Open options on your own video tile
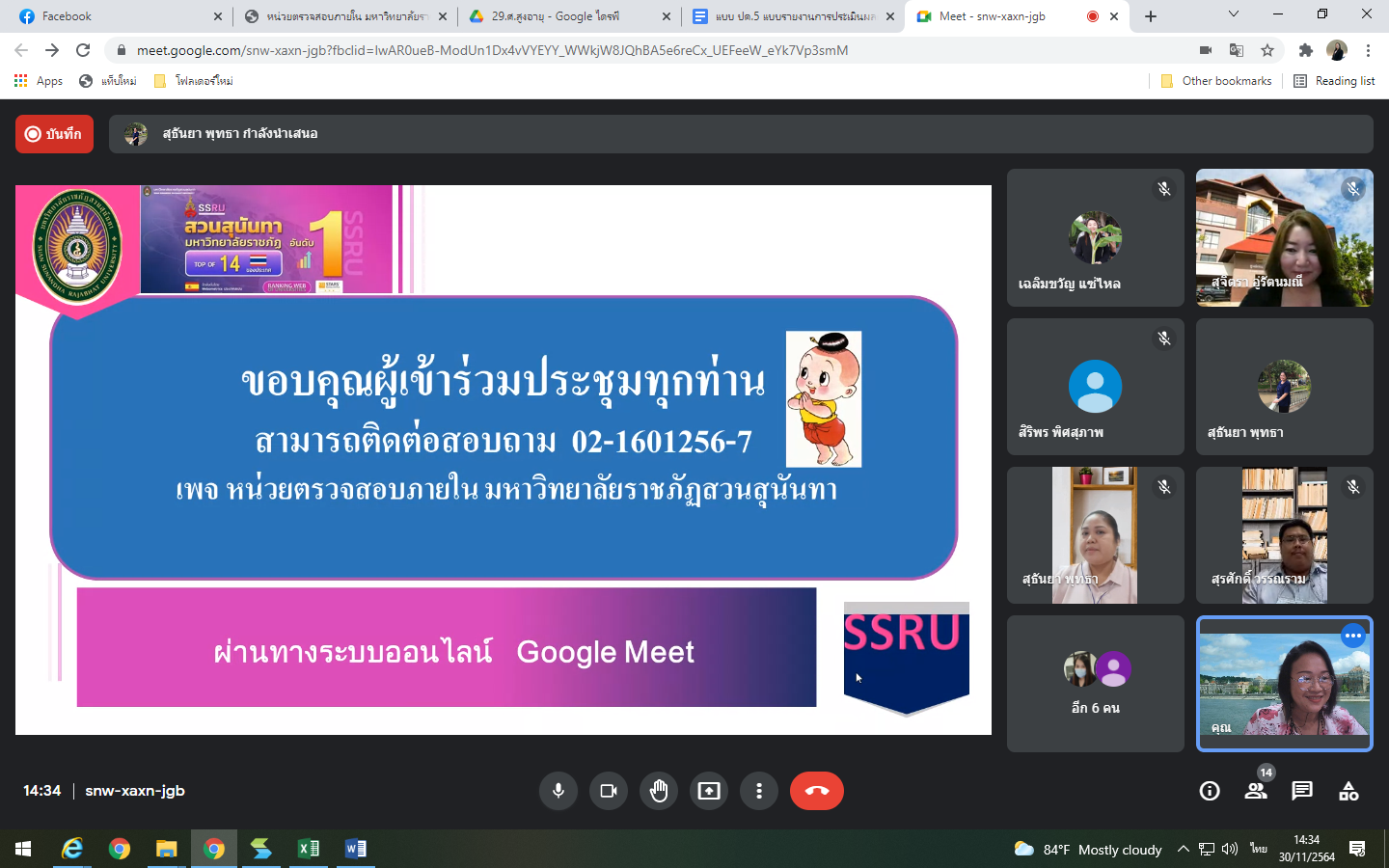This screenshot has height=868, width=1389. 1353,635
